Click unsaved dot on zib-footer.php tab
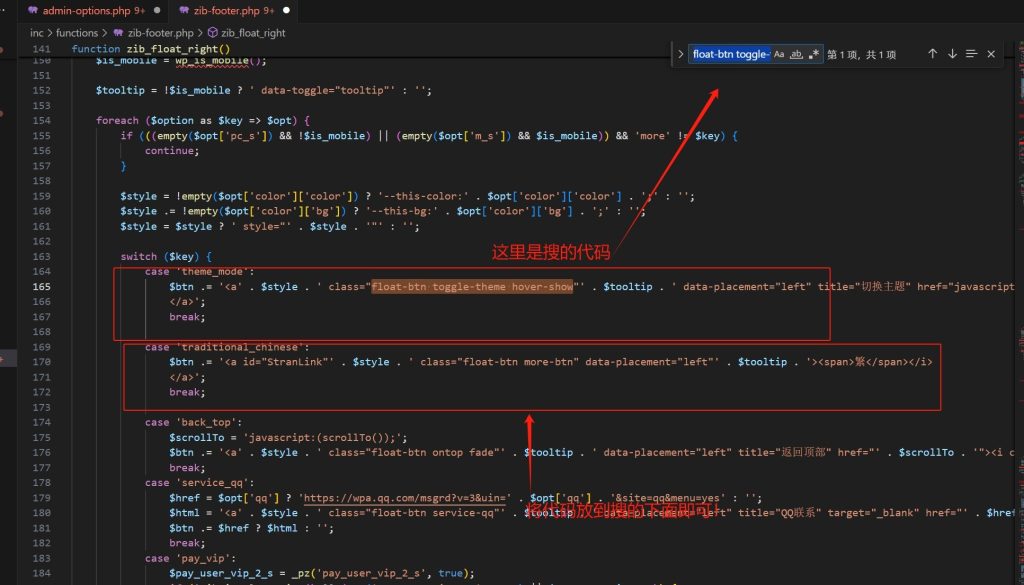 [x=287, y=10]
